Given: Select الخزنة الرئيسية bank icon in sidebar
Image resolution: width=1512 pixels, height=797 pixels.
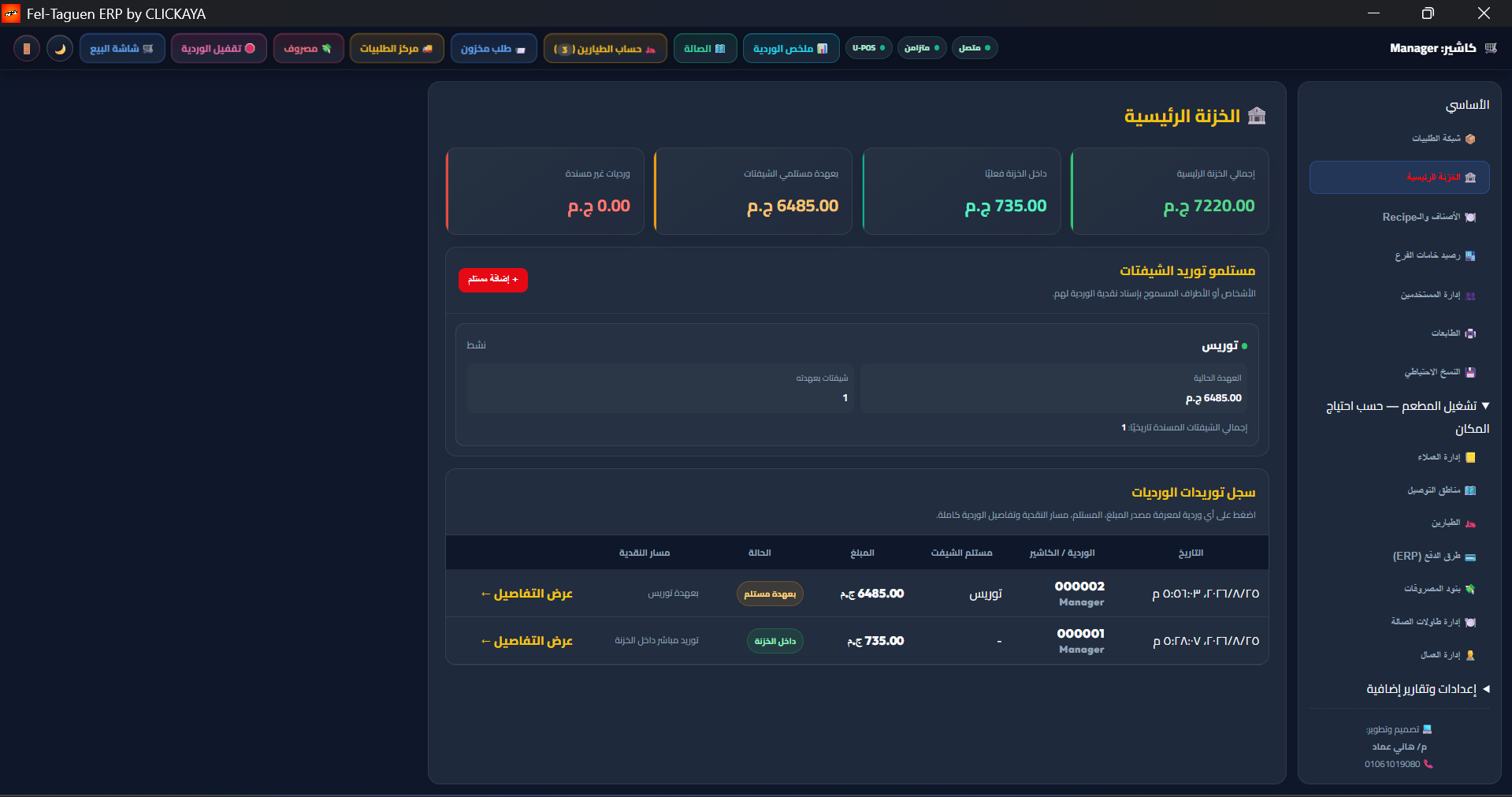Looking at the screenshot, I should coord(1470,177).
